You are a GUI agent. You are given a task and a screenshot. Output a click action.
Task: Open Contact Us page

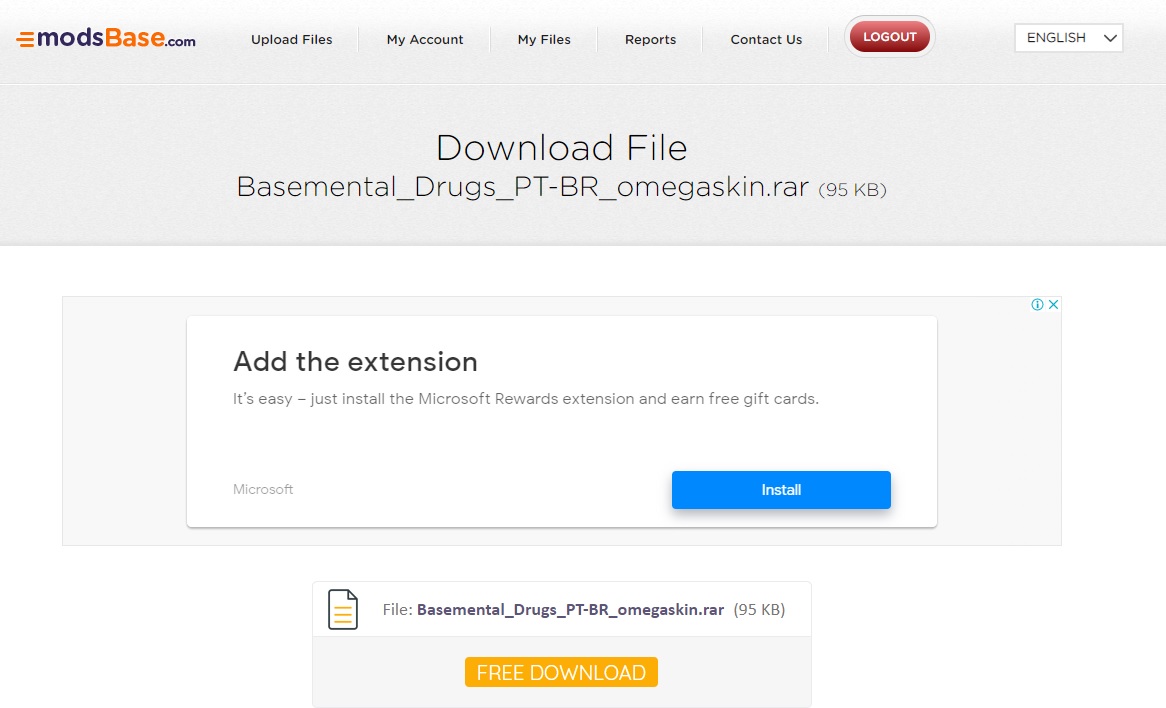[x=766, y=39]
